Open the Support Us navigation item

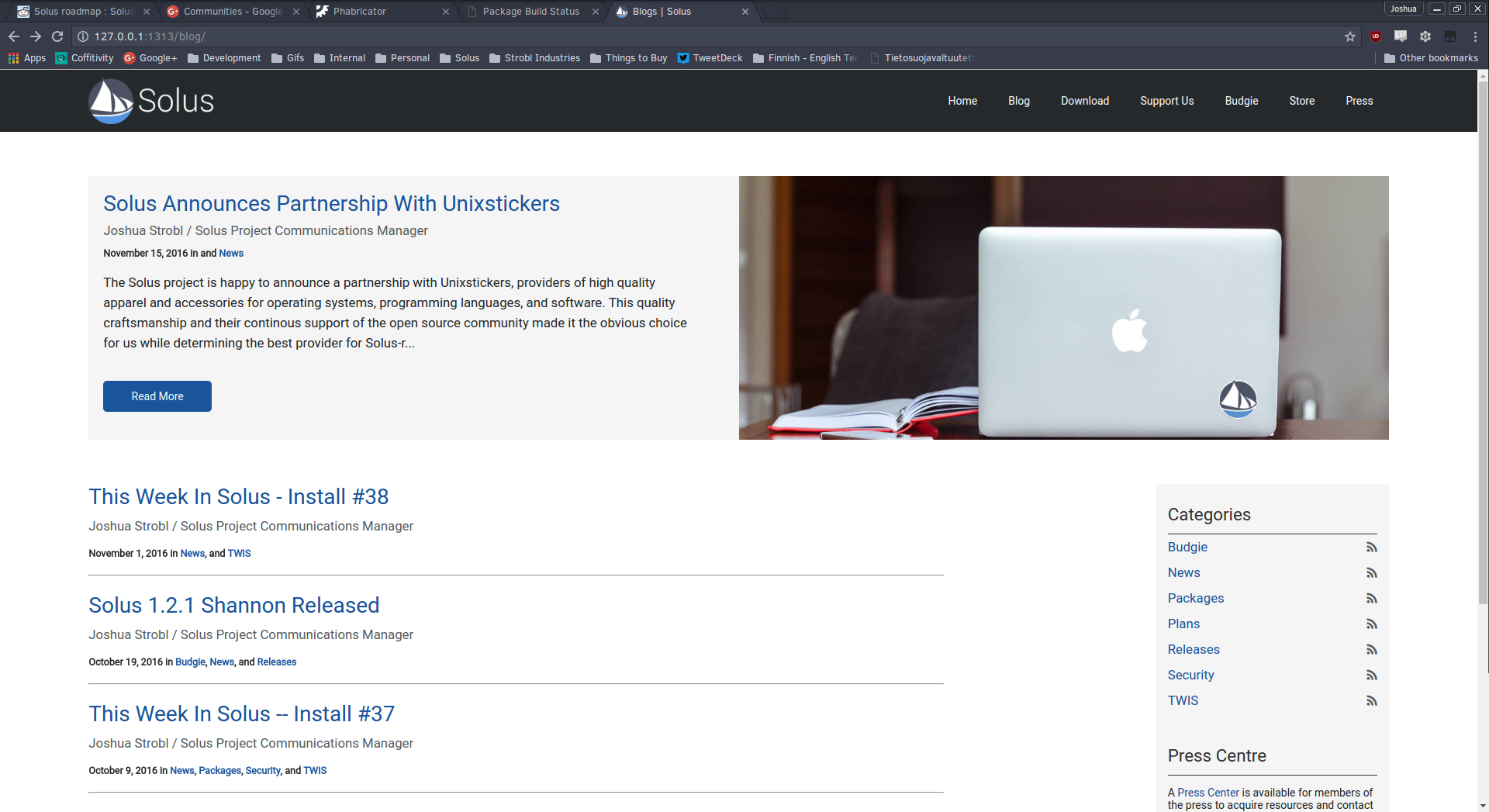(x=1167, y=101)
